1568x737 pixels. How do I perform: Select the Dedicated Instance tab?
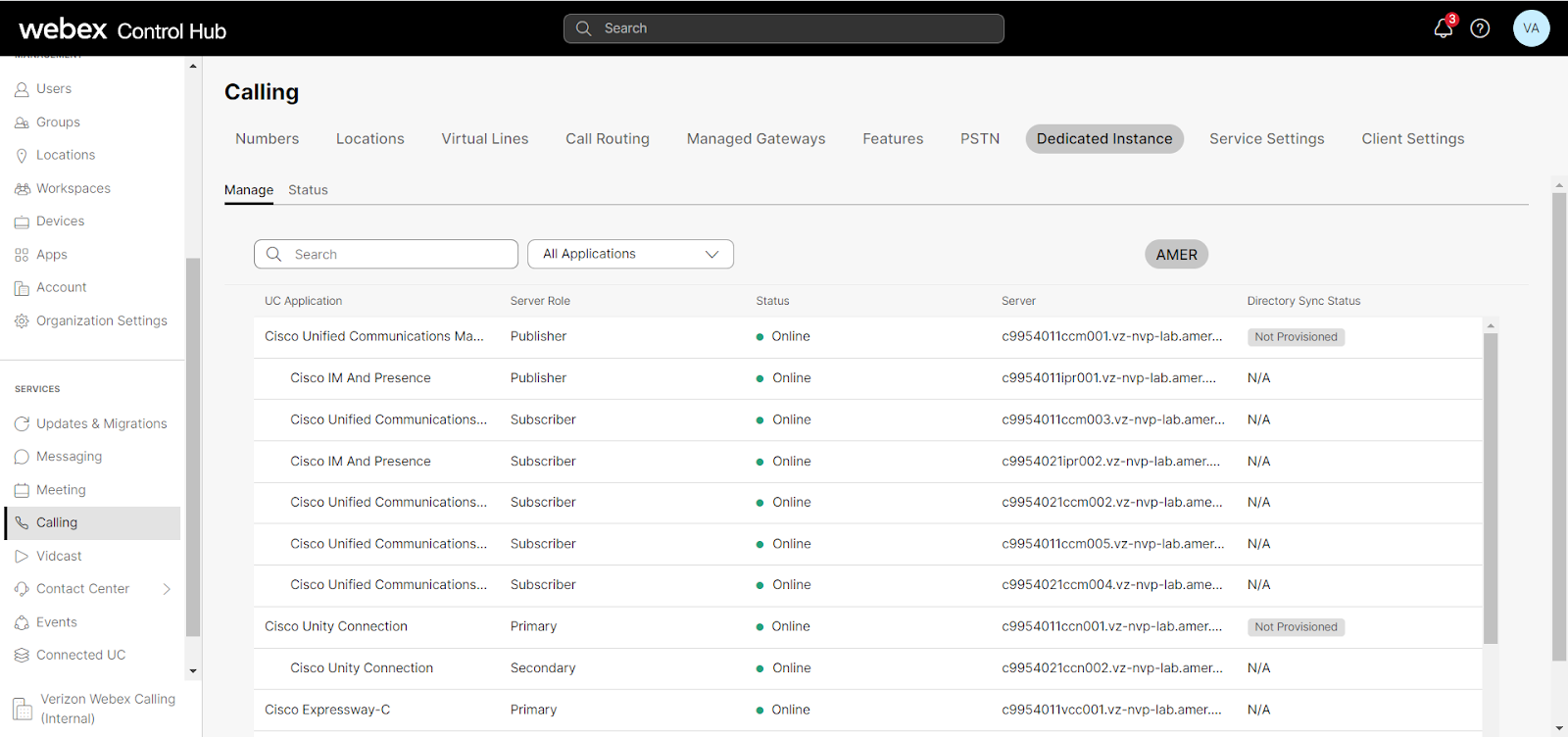(1104, 139)
